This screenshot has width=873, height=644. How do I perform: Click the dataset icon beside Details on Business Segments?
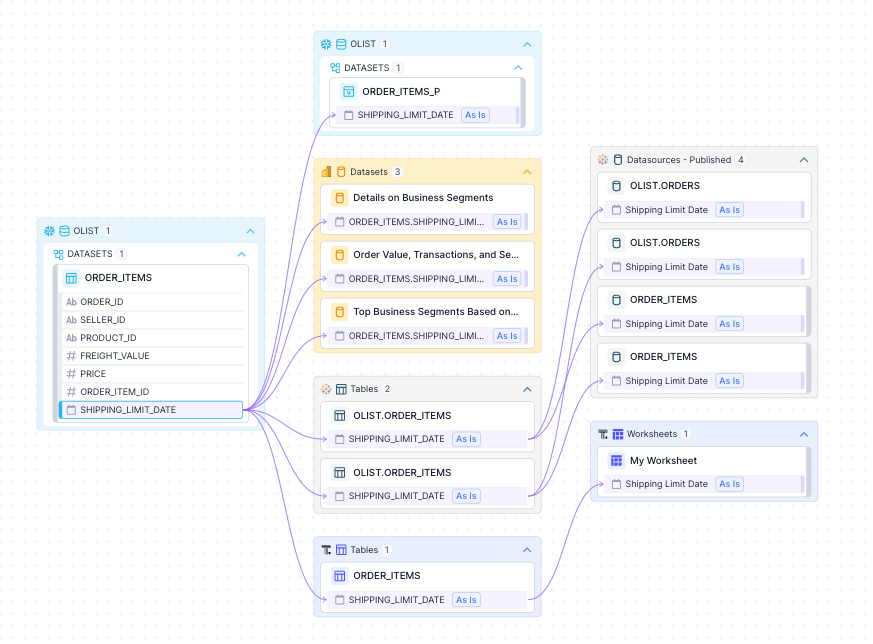point(339,198)
